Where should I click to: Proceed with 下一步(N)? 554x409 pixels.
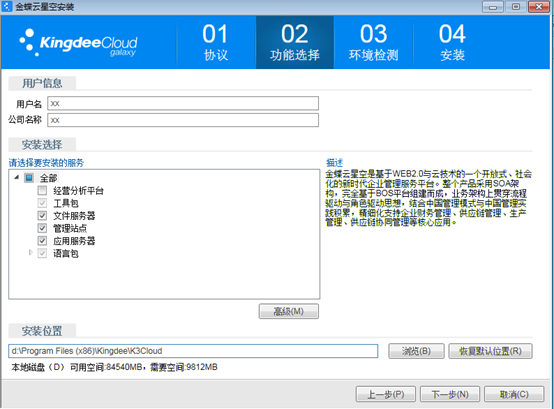pos(450,394)
